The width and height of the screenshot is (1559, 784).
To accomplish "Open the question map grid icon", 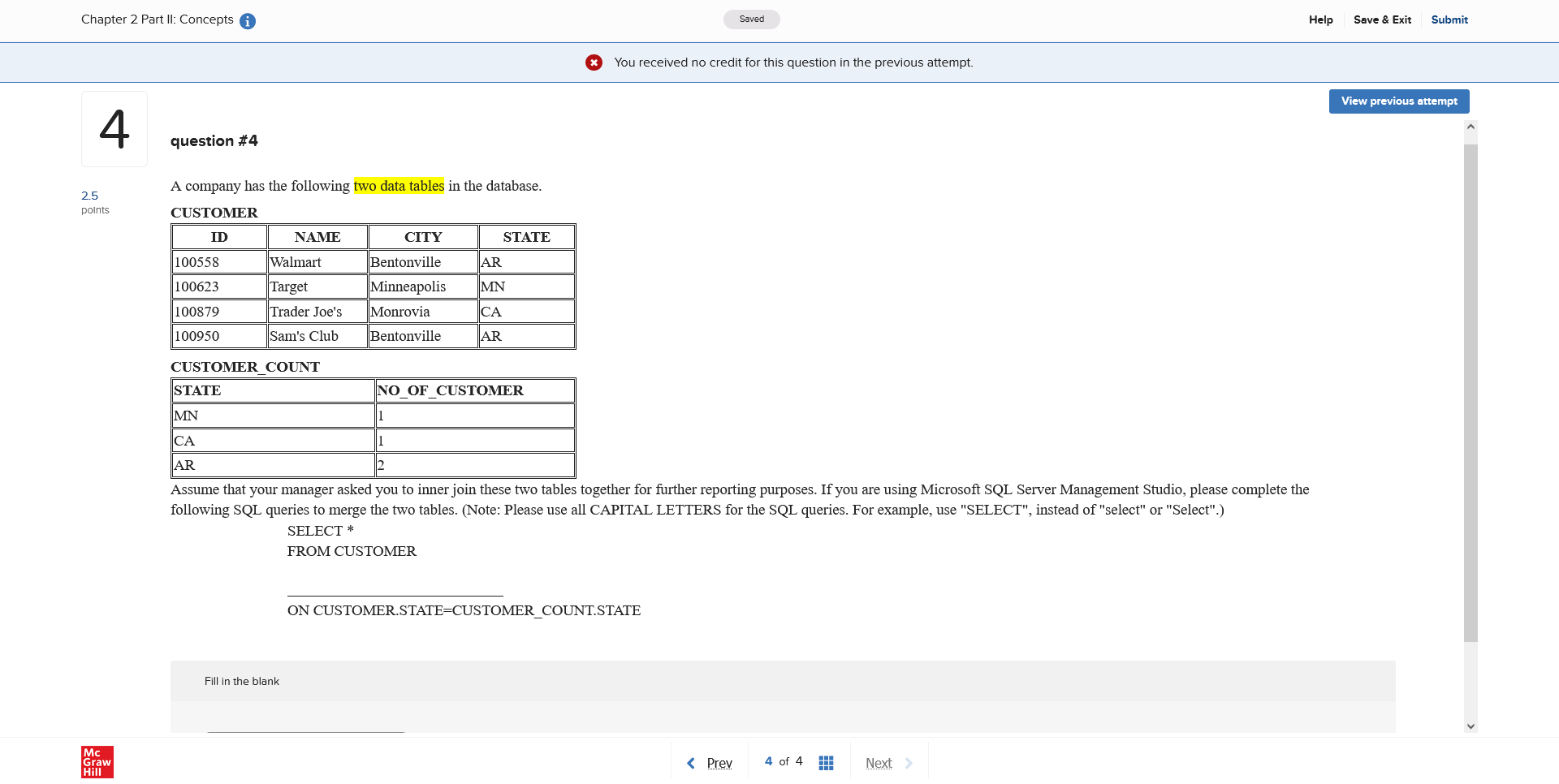I will [827, 762].
